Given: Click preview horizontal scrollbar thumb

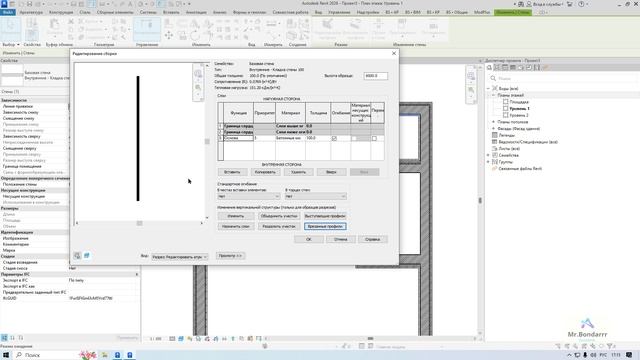Looking at the screenshot, I should [x=140, y=223].
